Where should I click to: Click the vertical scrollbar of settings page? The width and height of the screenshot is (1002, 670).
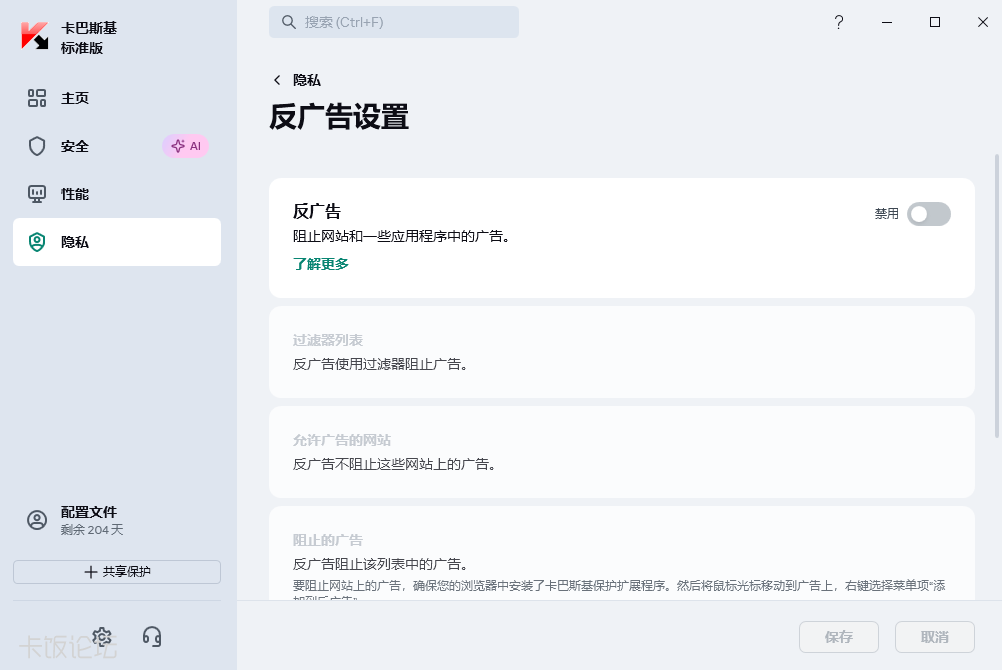(996, 295)
